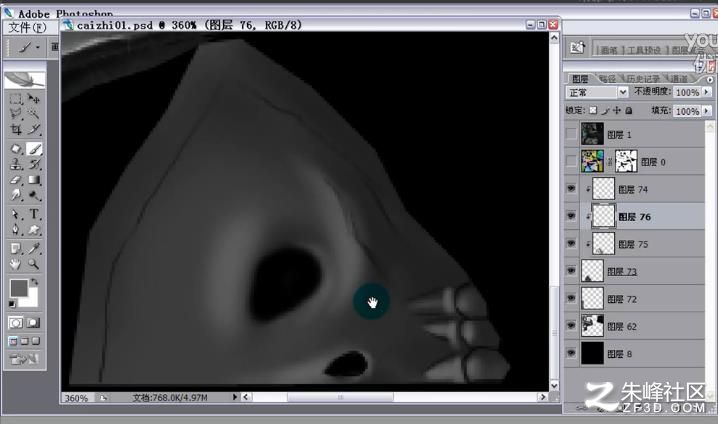Select the Clone Stamp tool

point(16,164)
